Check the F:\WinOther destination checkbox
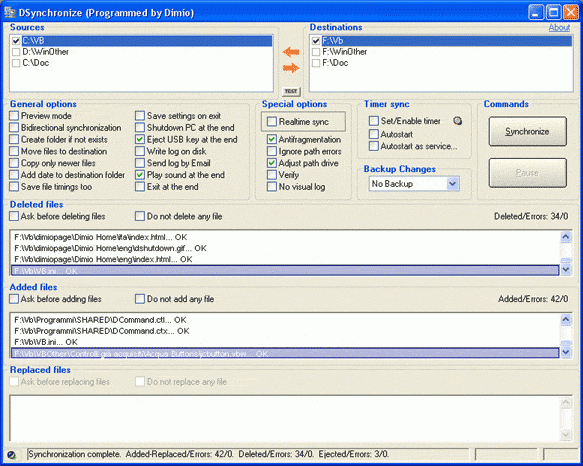The width and height of the screenshot is (583, 466). coord(316,52)
